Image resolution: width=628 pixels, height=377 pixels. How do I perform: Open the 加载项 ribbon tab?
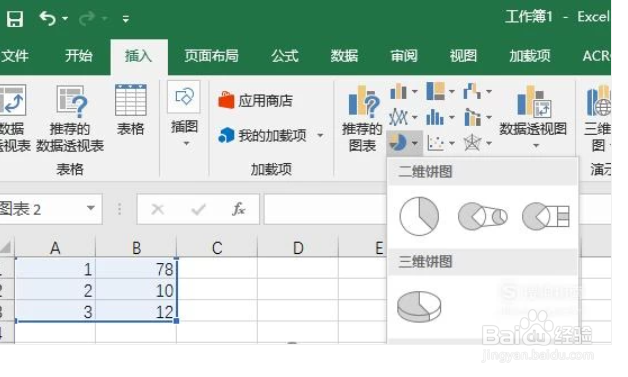click(x=529, y=56)
